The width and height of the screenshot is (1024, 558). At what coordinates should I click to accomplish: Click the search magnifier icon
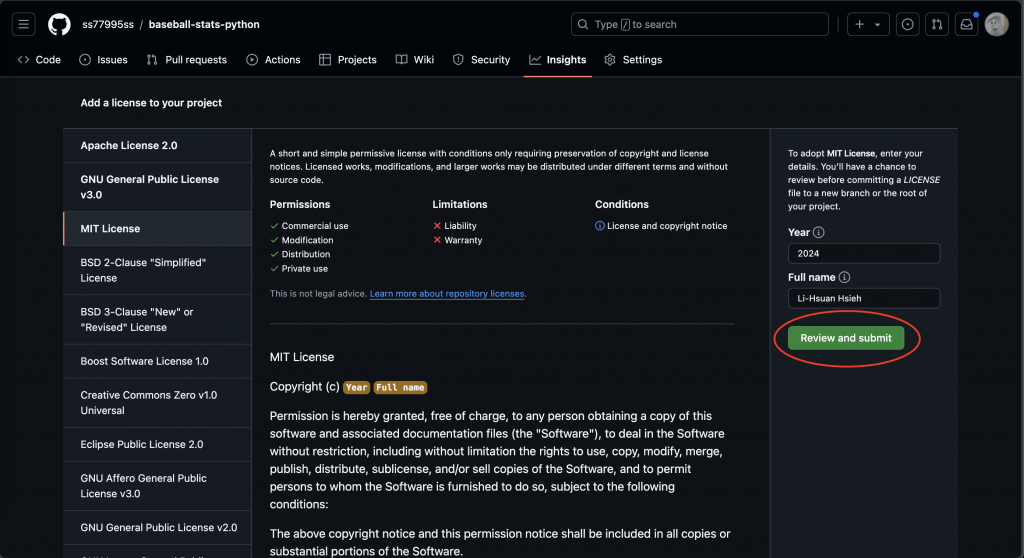point(583,25)
